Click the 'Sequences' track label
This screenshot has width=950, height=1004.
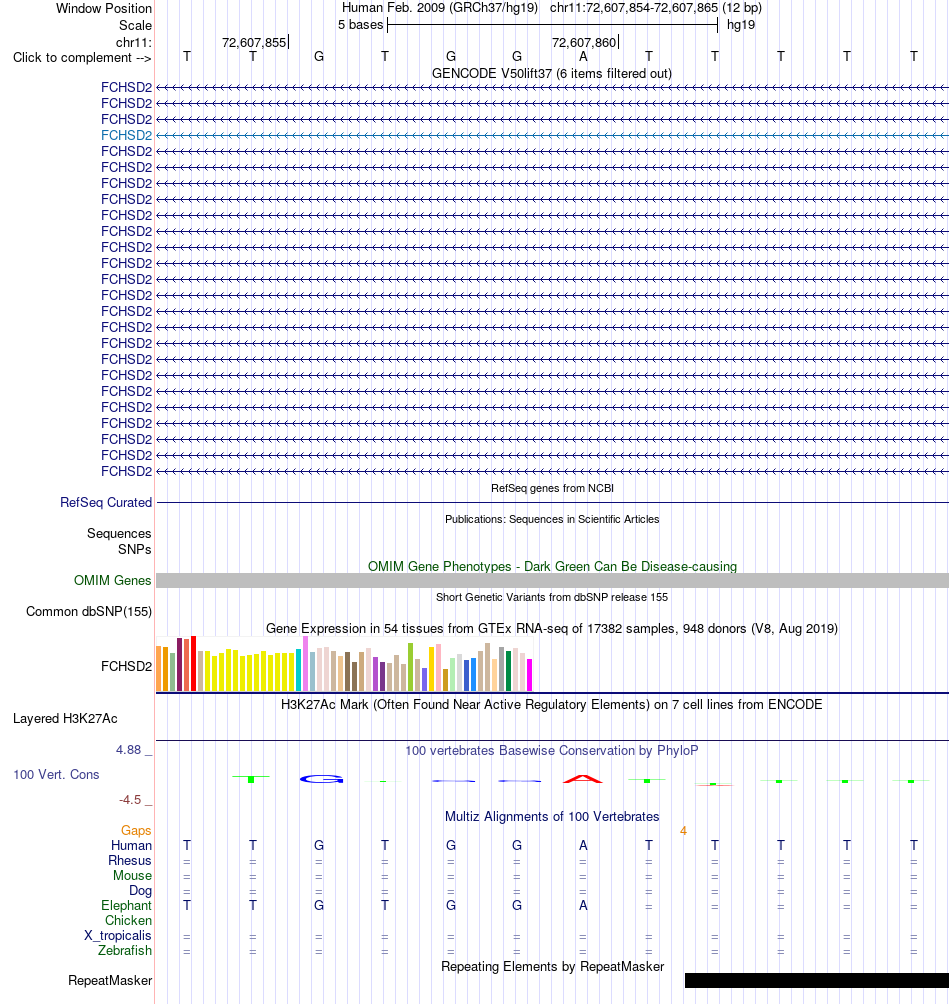[x=119, y=533]
